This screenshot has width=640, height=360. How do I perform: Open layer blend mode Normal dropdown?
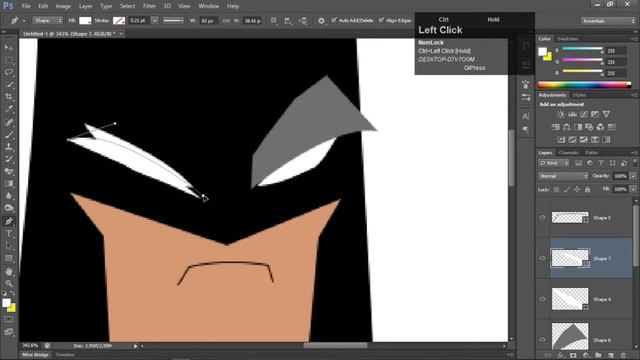click(563, 176)
